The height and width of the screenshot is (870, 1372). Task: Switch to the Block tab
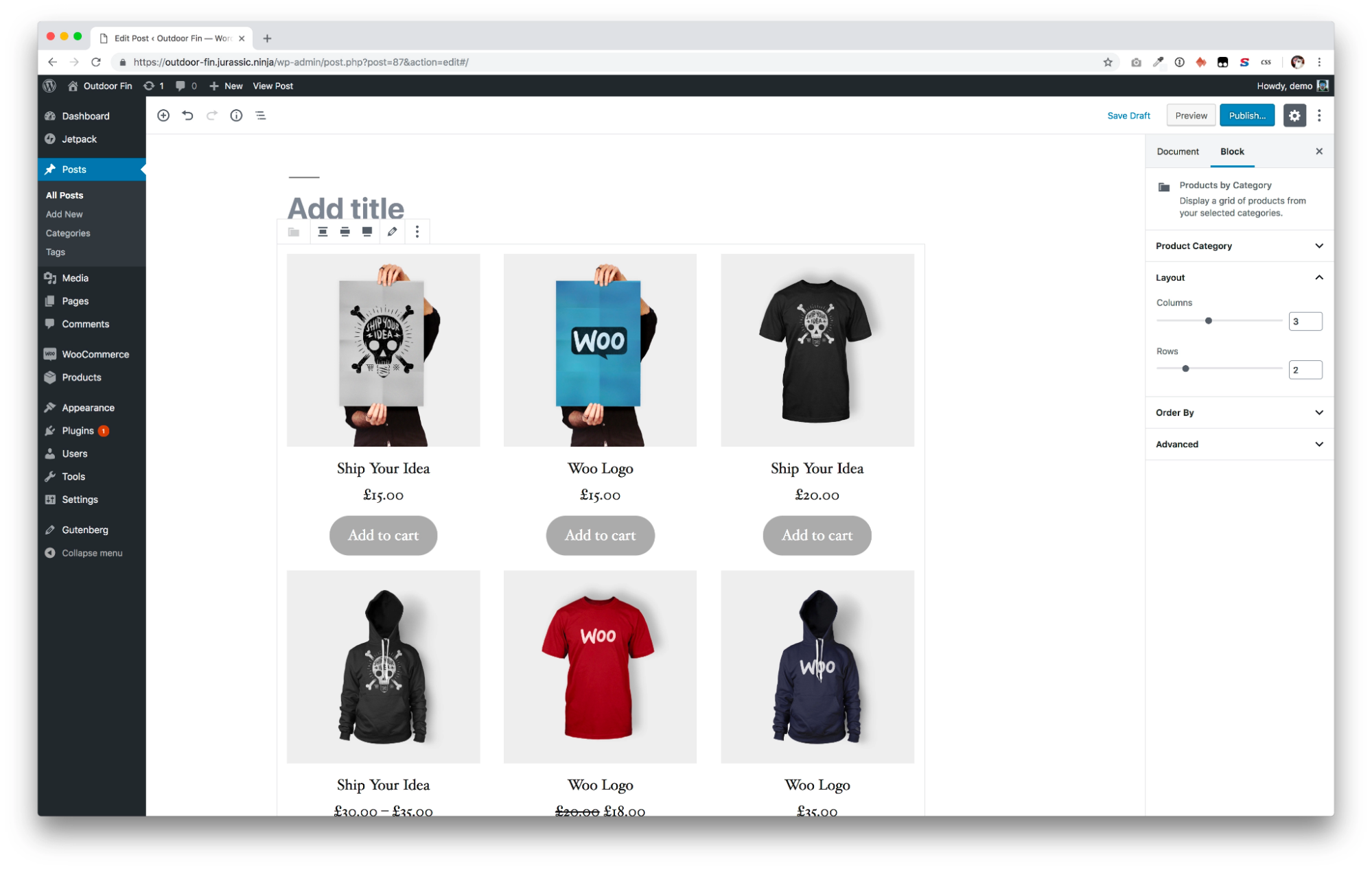coord(1232,151)
